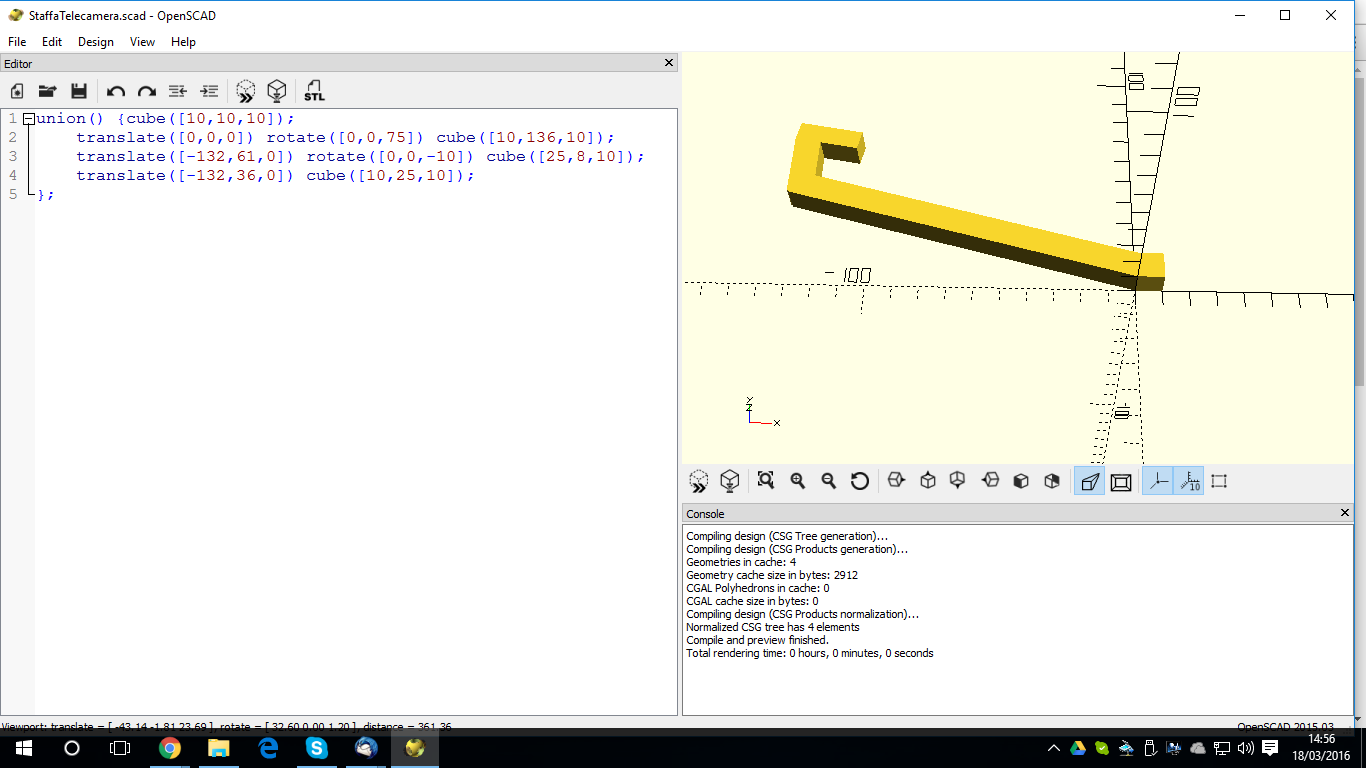The width and height of the screenshot is (1366, 768).
Task: Click 'Normalized CSG tree has 4 elements' line
Action: pyautogui.click(x=772, y=627)
